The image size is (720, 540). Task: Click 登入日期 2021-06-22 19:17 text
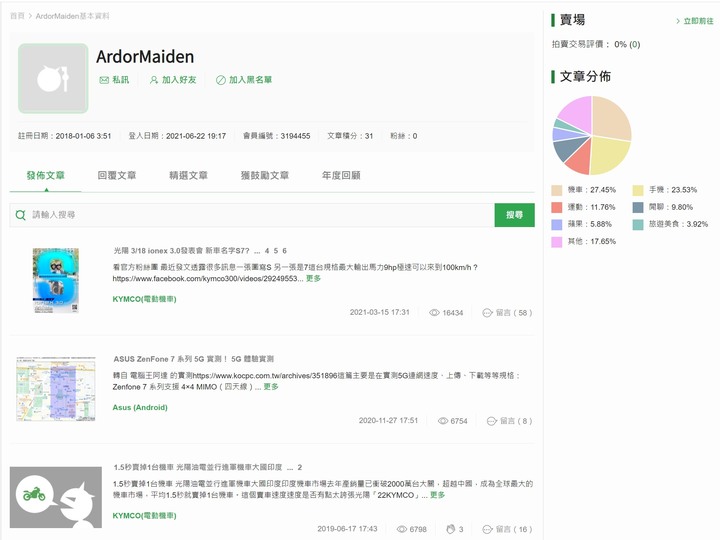pos(177,136)
